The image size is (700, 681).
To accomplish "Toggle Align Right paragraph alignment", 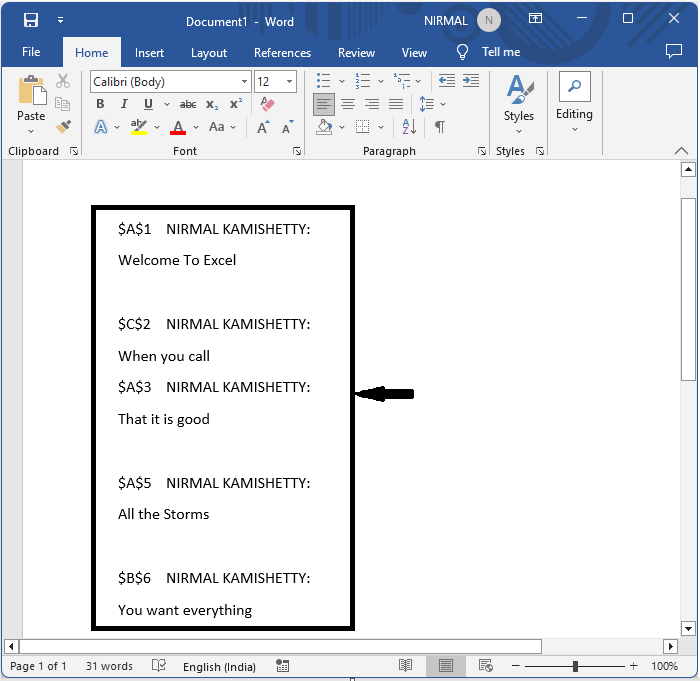I will click(x=372, y=104).
